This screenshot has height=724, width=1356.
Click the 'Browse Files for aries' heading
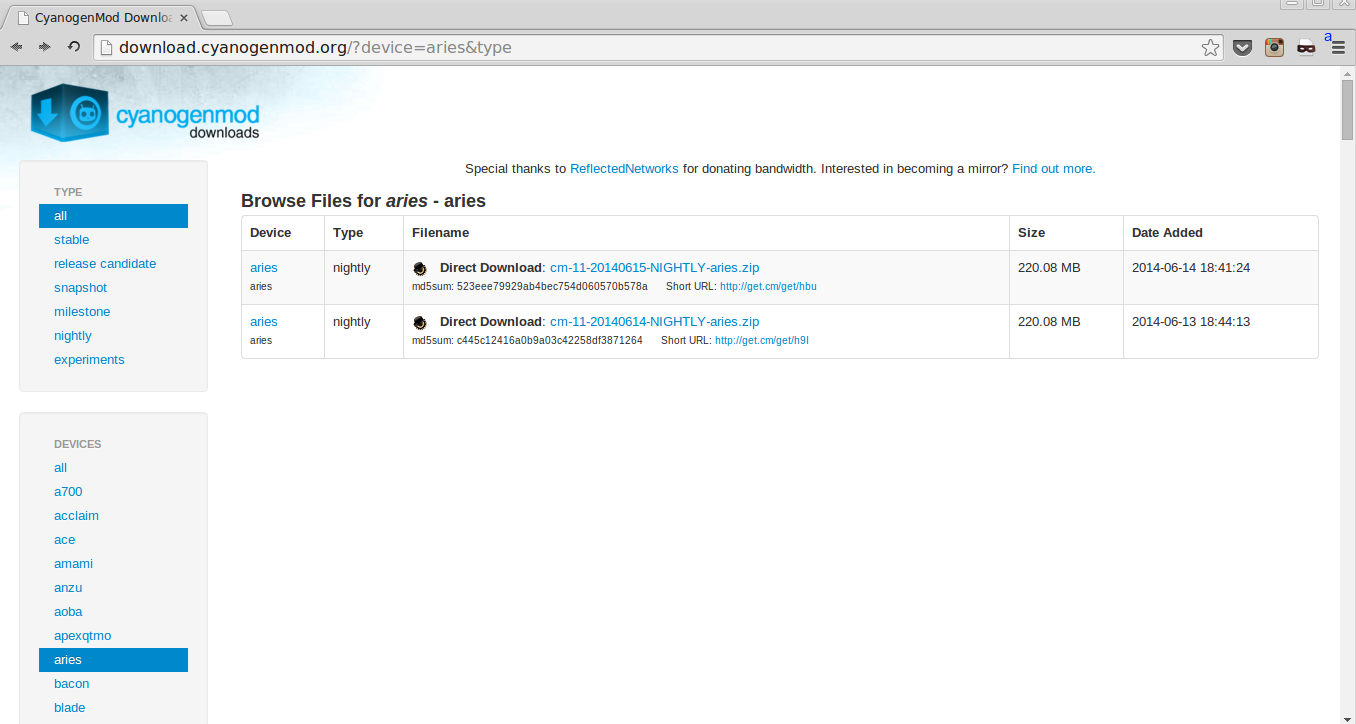click(x=363, y=201)
